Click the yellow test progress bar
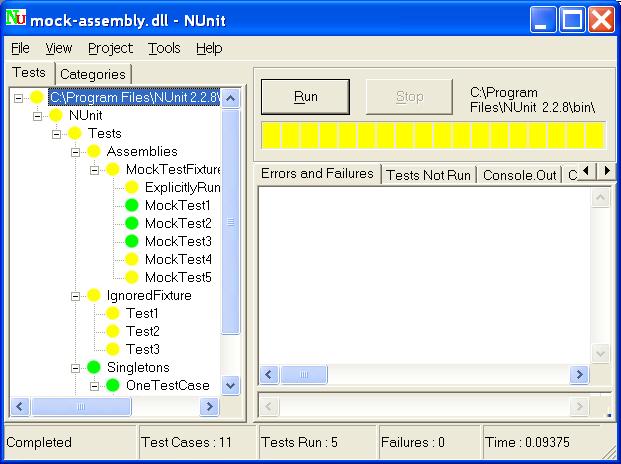 tap(433, 135)
